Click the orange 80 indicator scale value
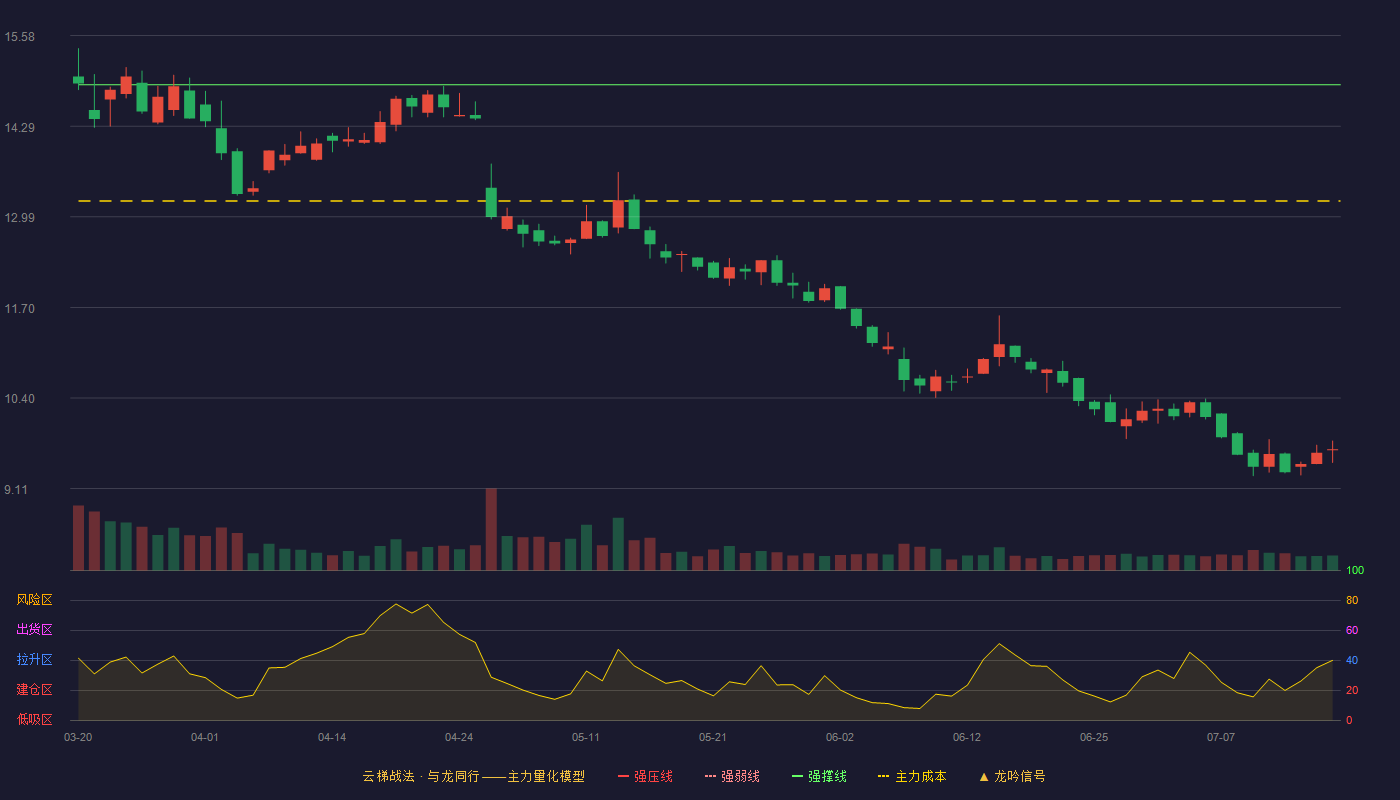 point(1352,600)
